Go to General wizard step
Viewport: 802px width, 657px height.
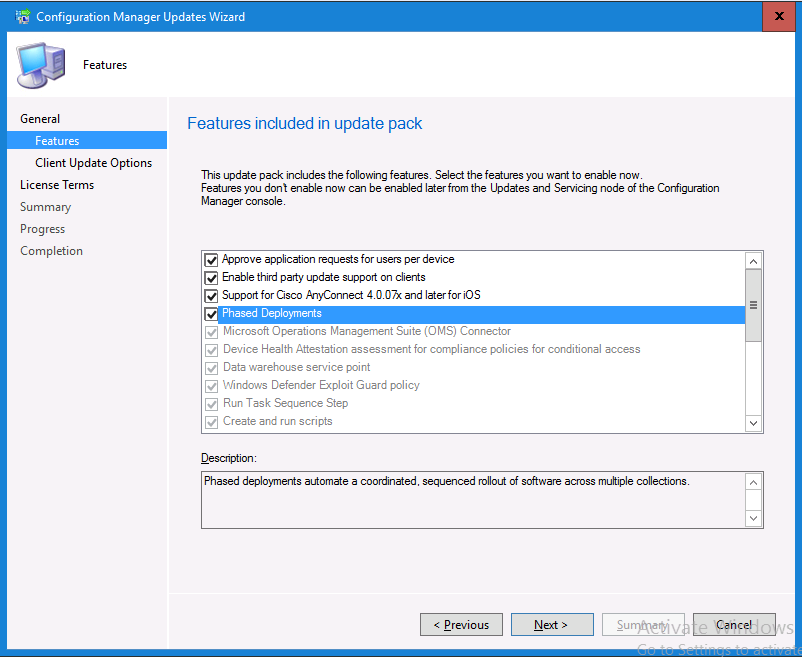(40, 119)
